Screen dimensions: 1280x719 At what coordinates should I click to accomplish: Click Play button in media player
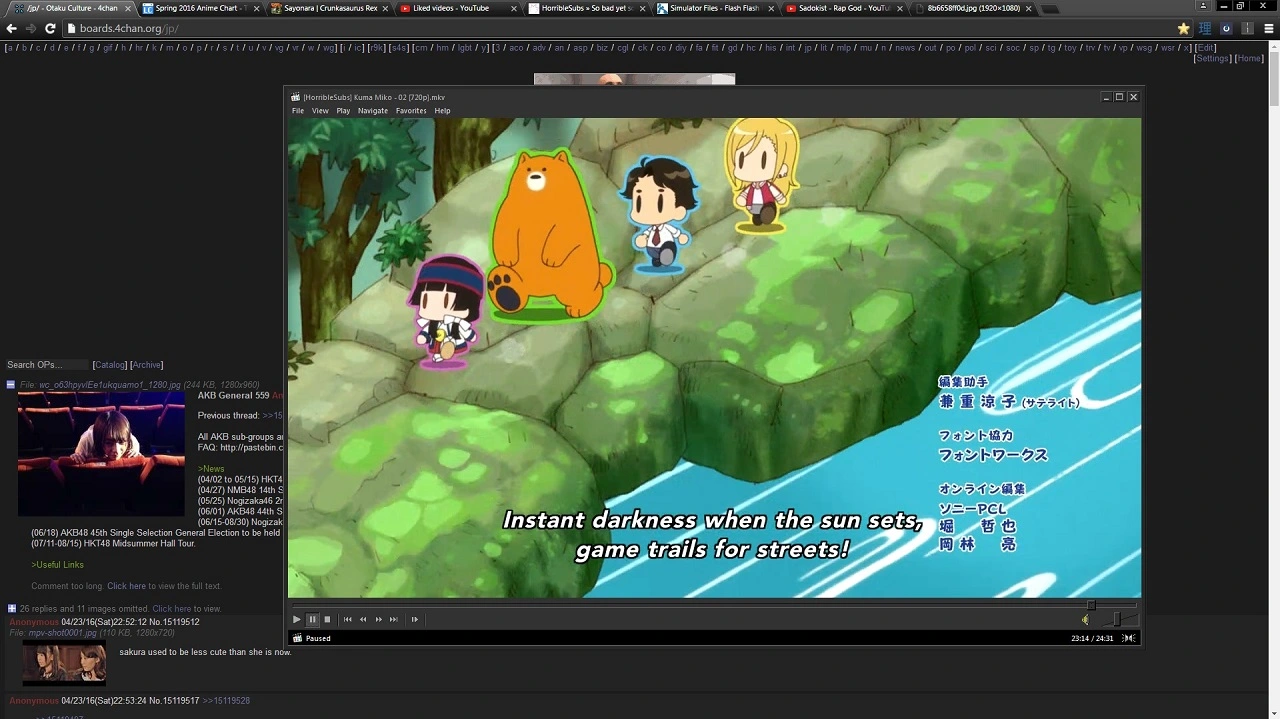click(296, 620)
